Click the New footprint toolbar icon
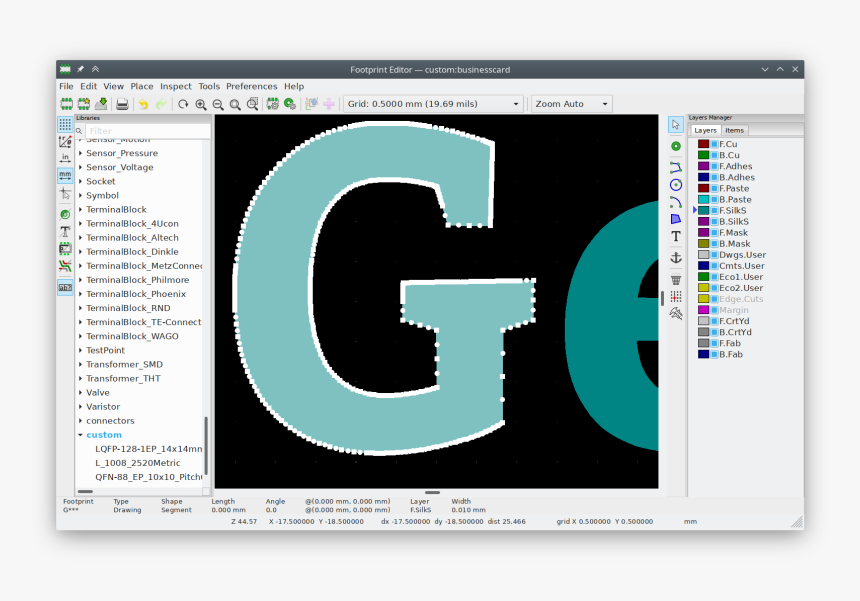 coord(66,104)
